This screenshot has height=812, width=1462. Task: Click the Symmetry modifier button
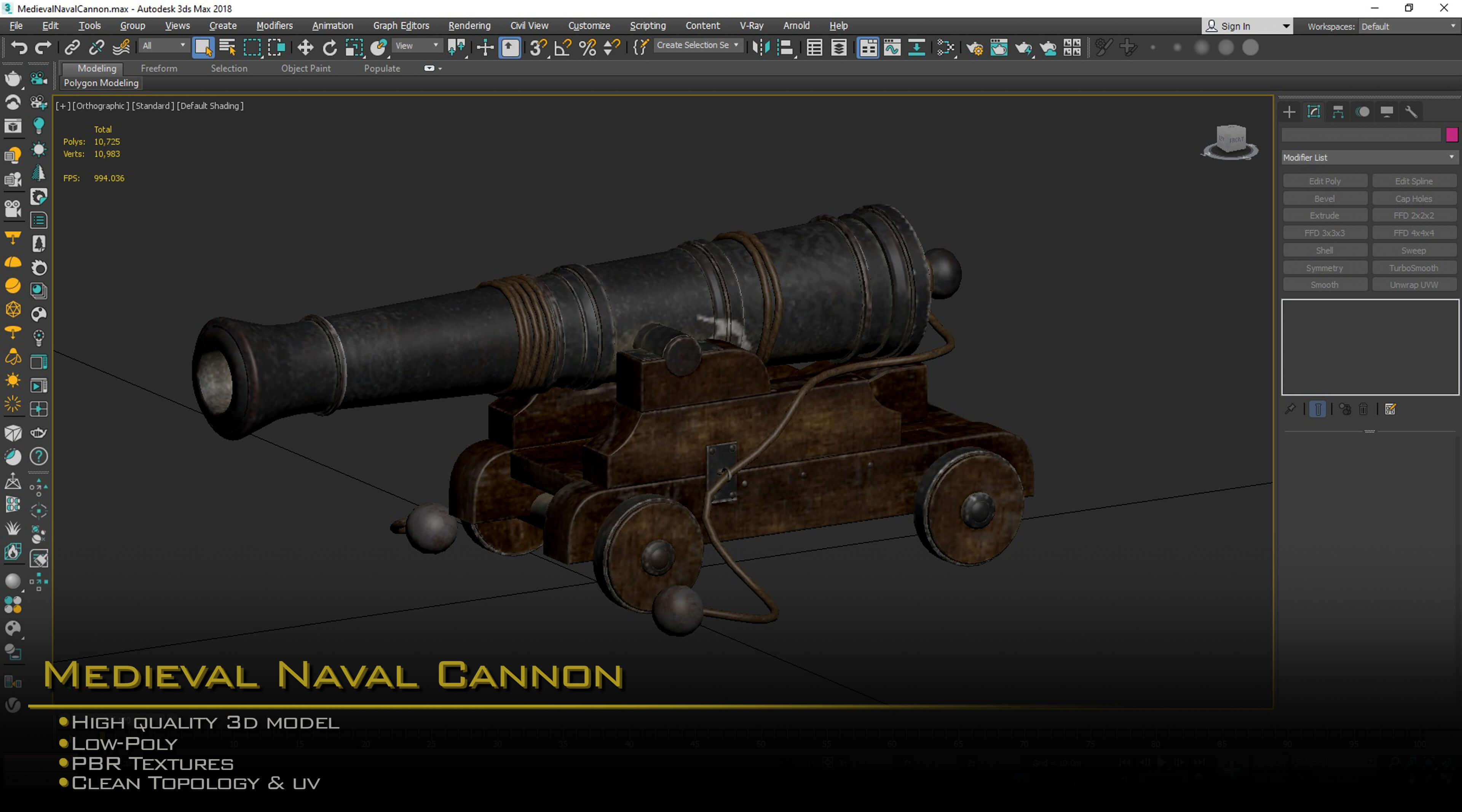[x=1325, y=267]
